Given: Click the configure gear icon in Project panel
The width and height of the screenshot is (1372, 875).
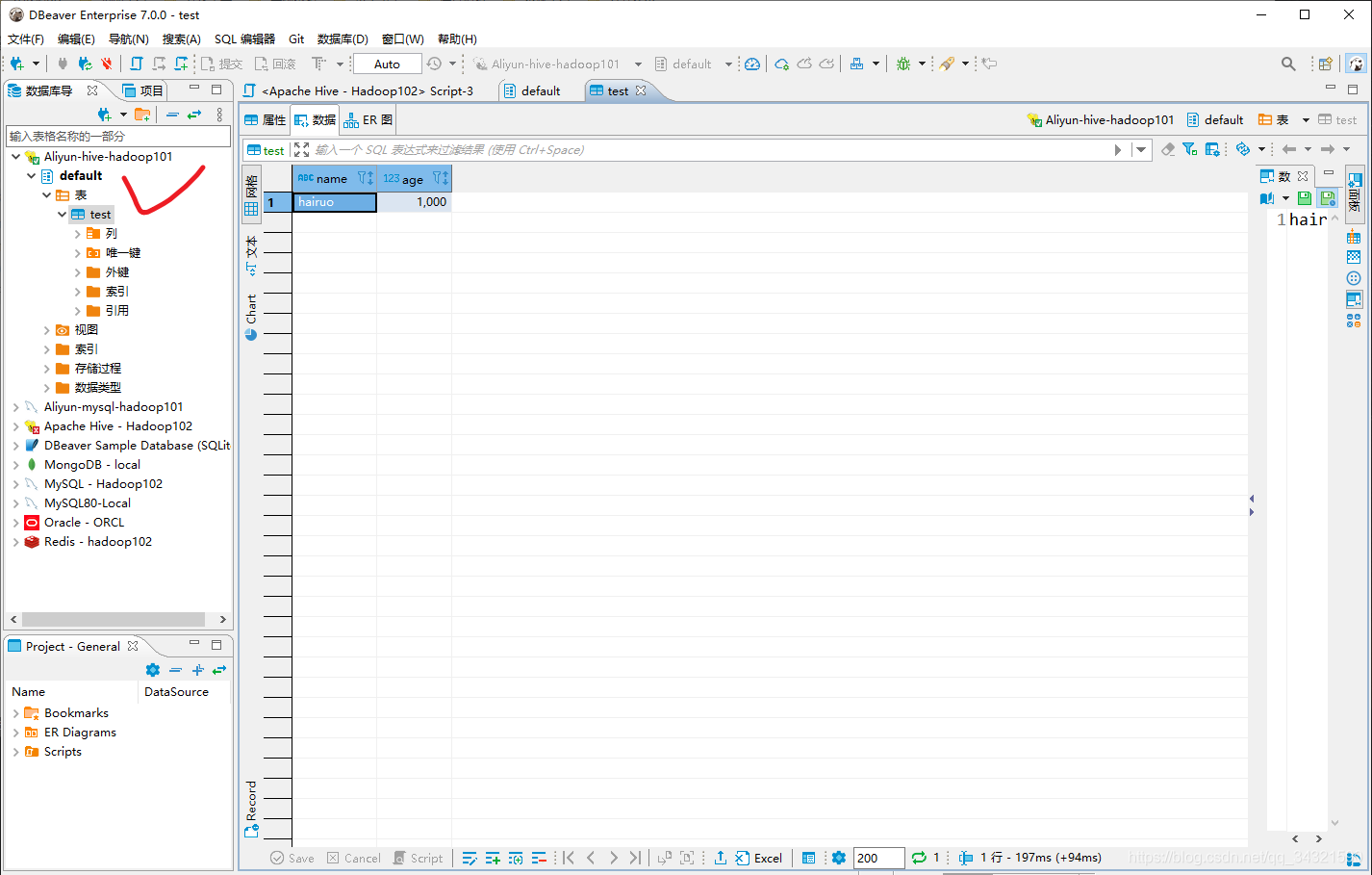Looking at the screenshot, I should (x=153, y=670).
